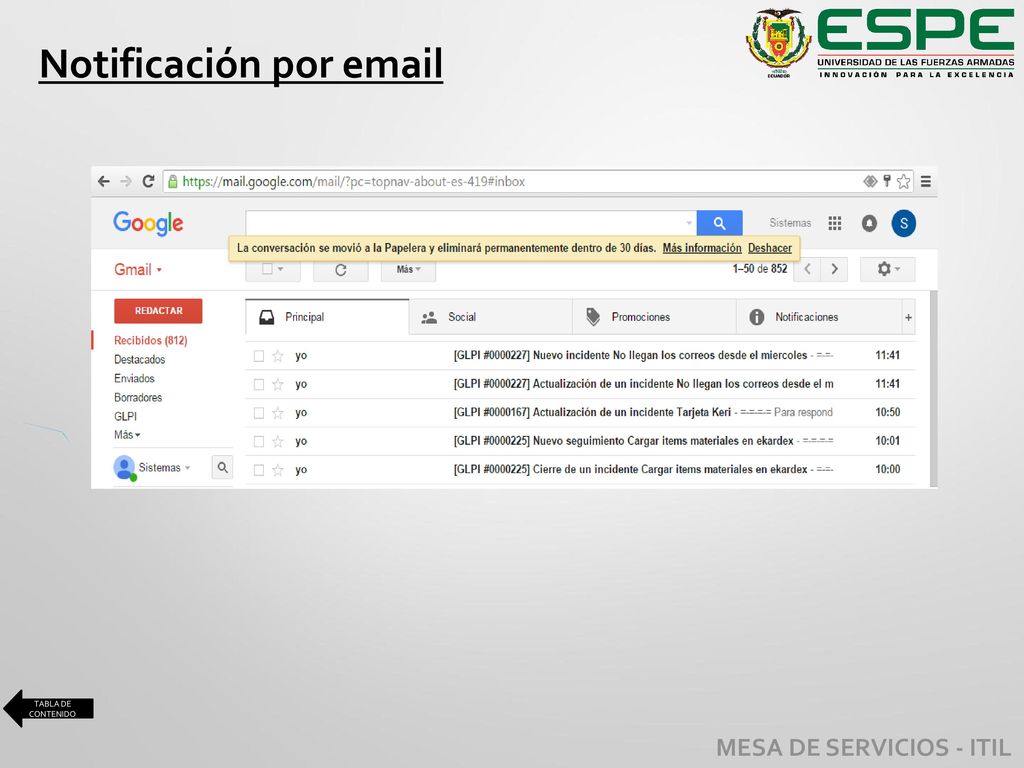Check the 'Nuevo incidente No llegan' email
Screen dimensions: 1024x768
coord(259,356)
